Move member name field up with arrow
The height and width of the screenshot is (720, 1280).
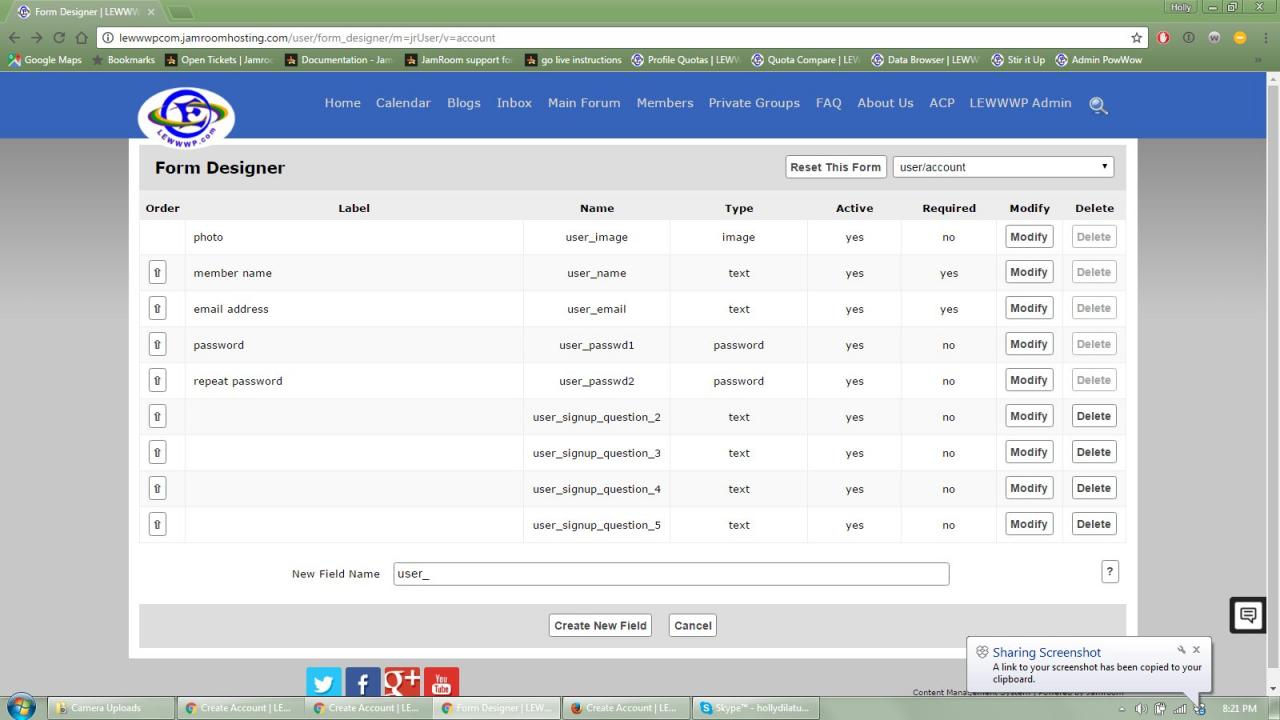coord(157,273)
